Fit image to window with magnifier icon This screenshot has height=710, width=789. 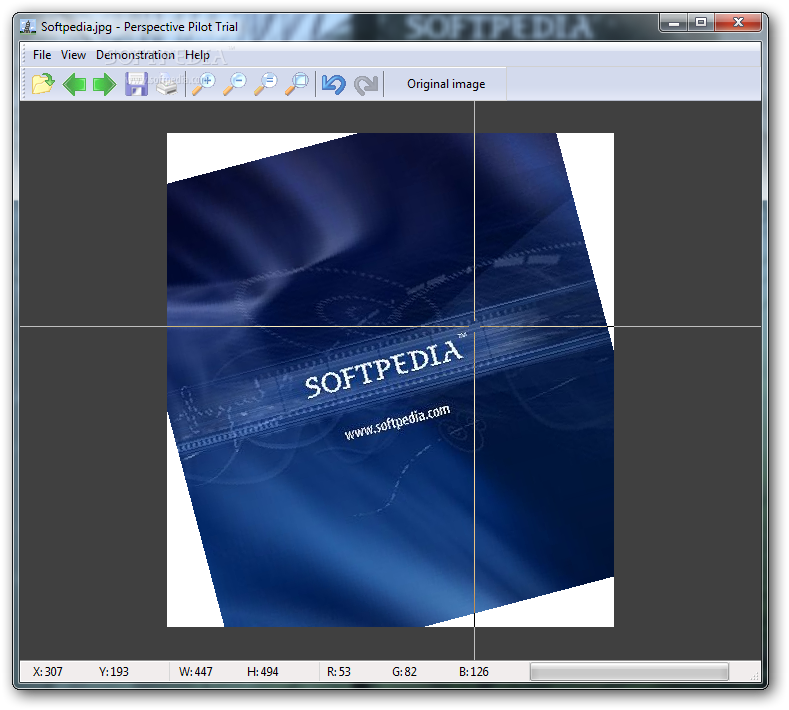(x=297, y=84)
